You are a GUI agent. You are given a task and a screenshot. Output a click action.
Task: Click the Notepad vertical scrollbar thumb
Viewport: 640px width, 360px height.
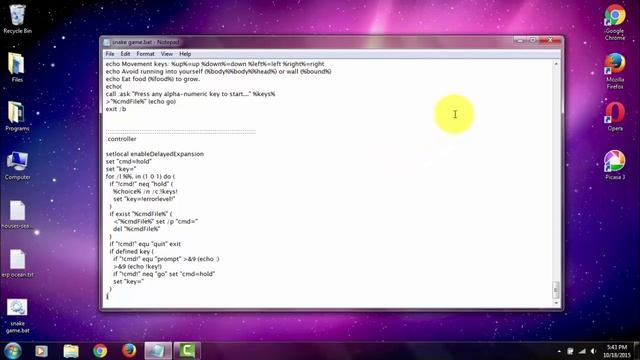point(556,289)
